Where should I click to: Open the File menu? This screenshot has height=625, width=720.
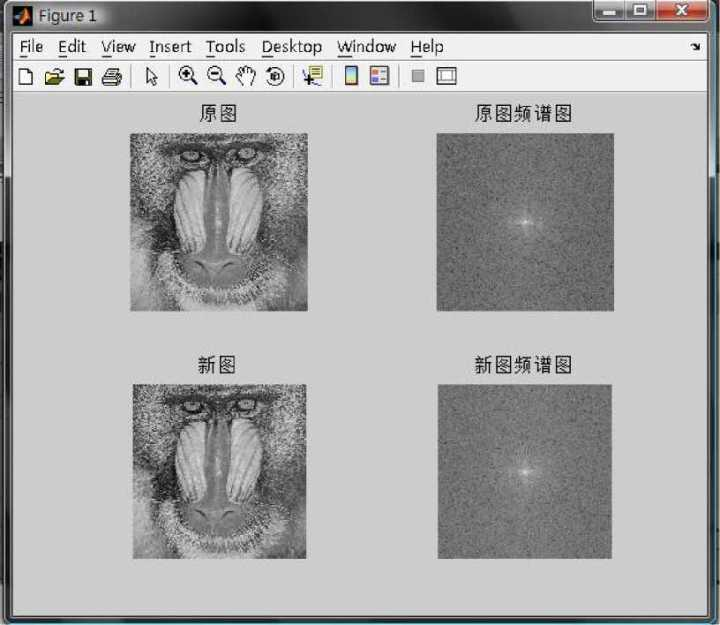31,47
